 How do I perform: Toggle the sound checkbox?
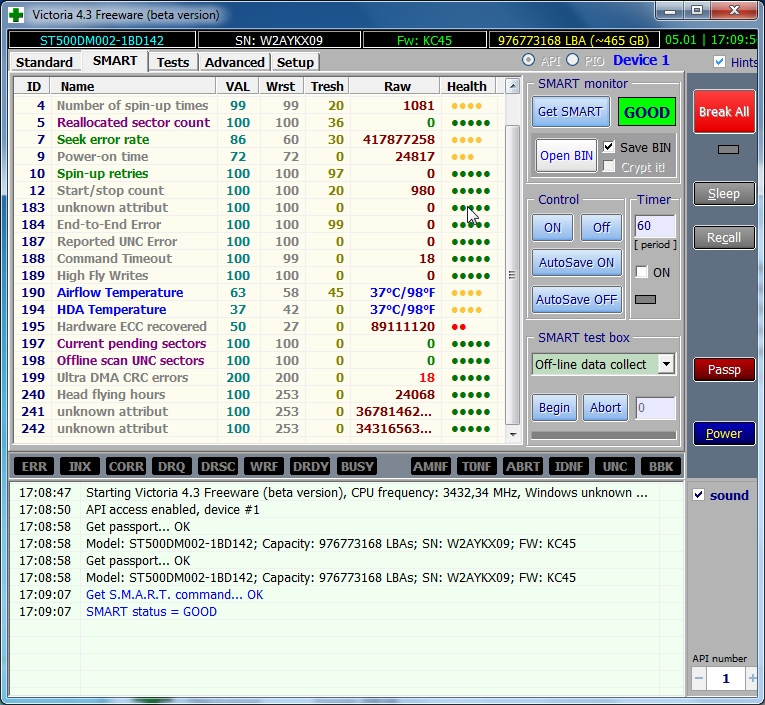click(x=698, y=495)
